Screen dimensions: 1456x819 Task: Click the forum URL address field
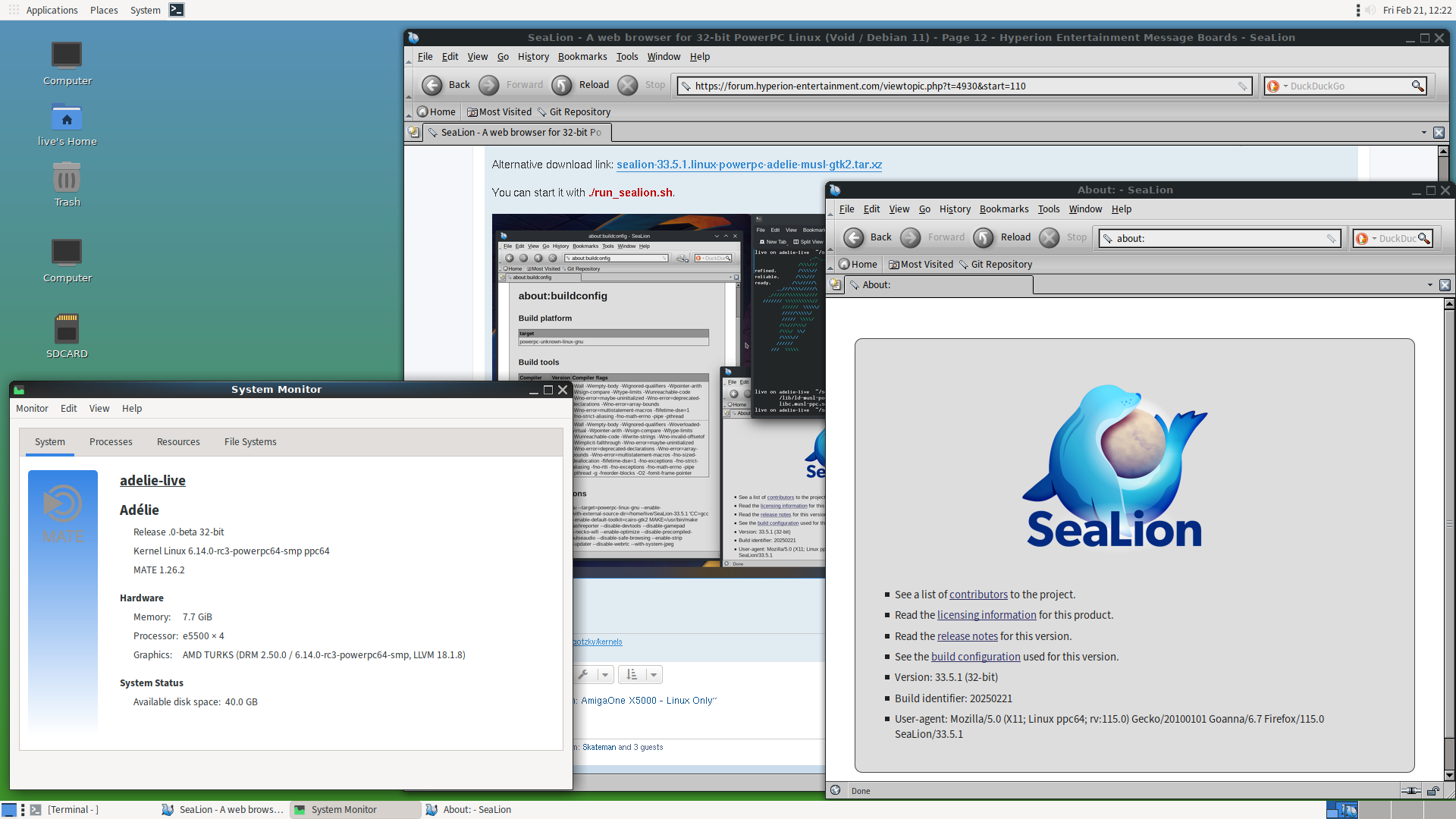pos(963,86)
